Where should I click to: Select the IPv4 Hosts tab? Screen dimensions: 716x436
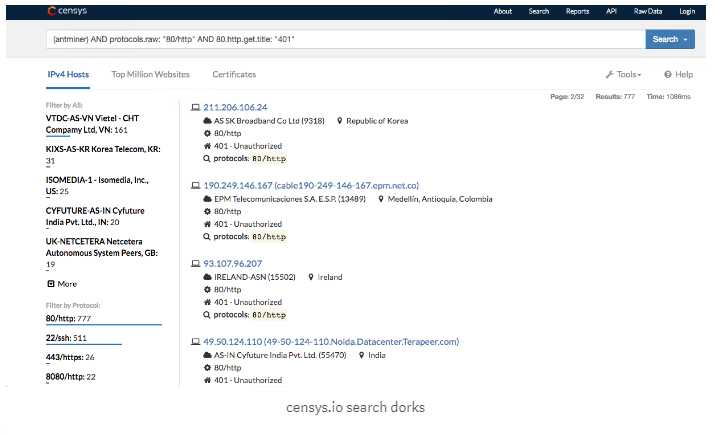pos(68,74)
